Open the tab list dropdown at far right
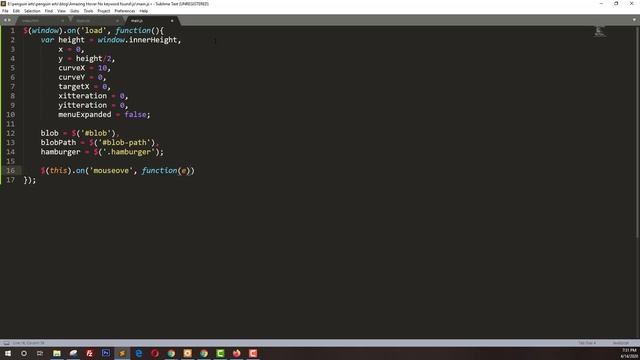This screenshot has width=640, height=360. pyautogui.click(x=634, y=20)
